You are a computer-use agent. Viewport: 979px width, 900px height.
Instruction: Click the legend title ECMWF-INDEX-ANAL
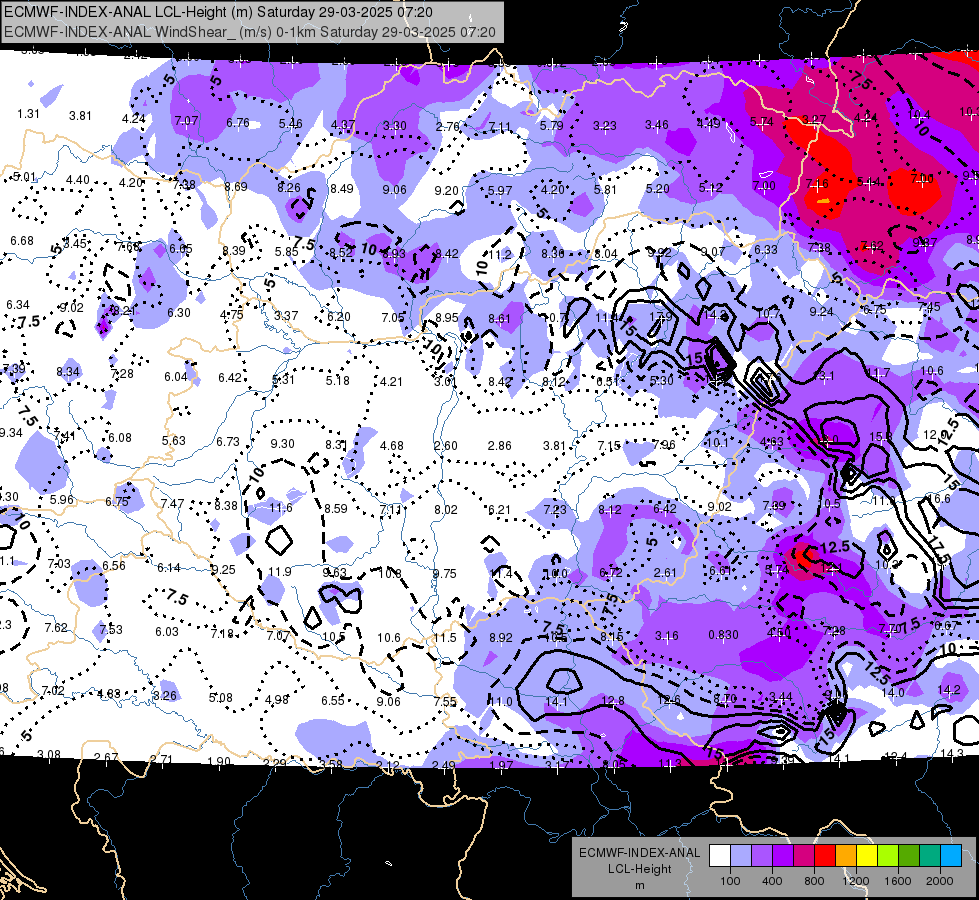click(x=639, y=853)
